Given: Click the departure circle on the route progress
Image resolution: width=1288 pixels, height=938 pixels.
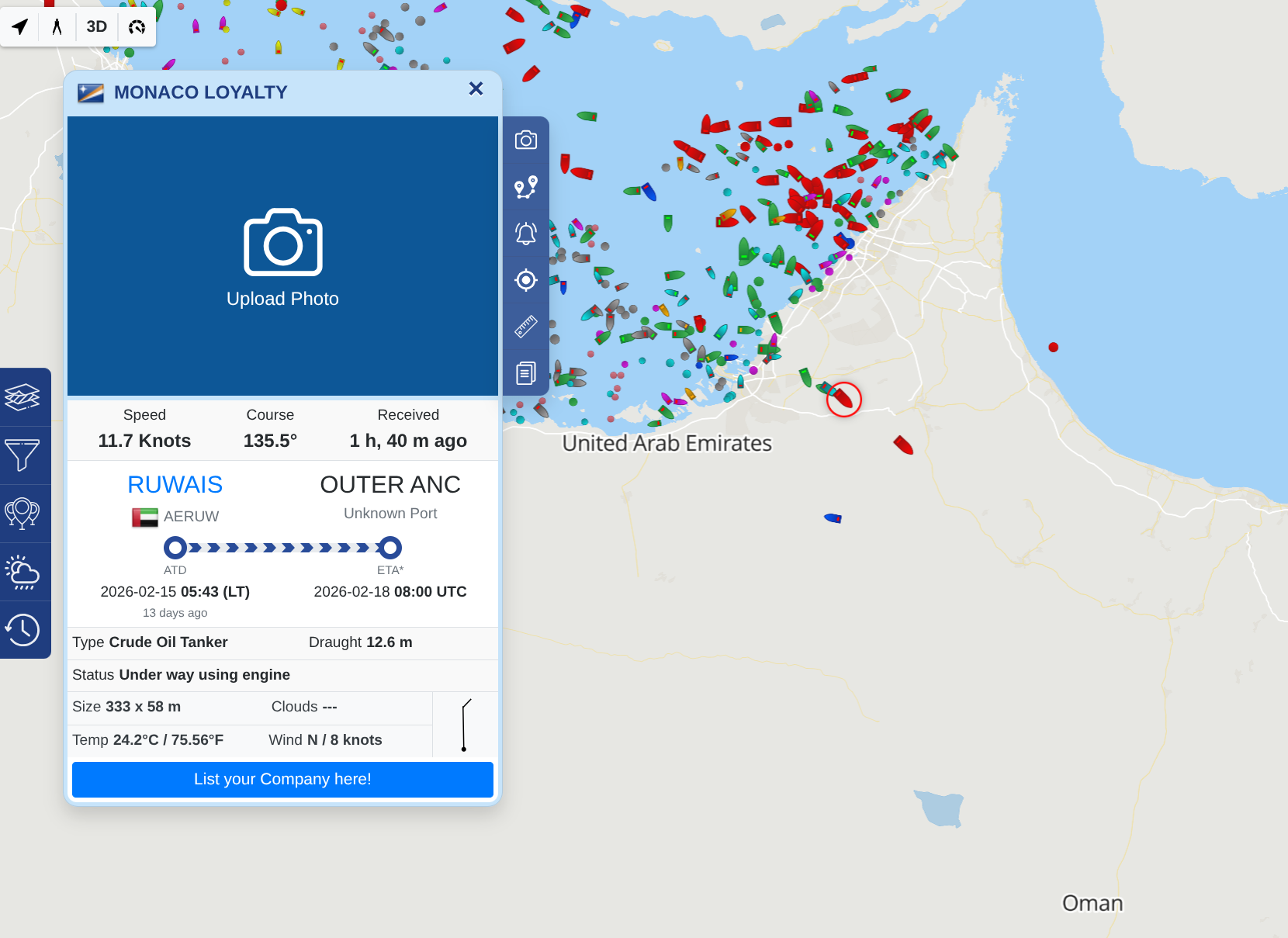Looking at the screenshot, I should tap(175, 548).
